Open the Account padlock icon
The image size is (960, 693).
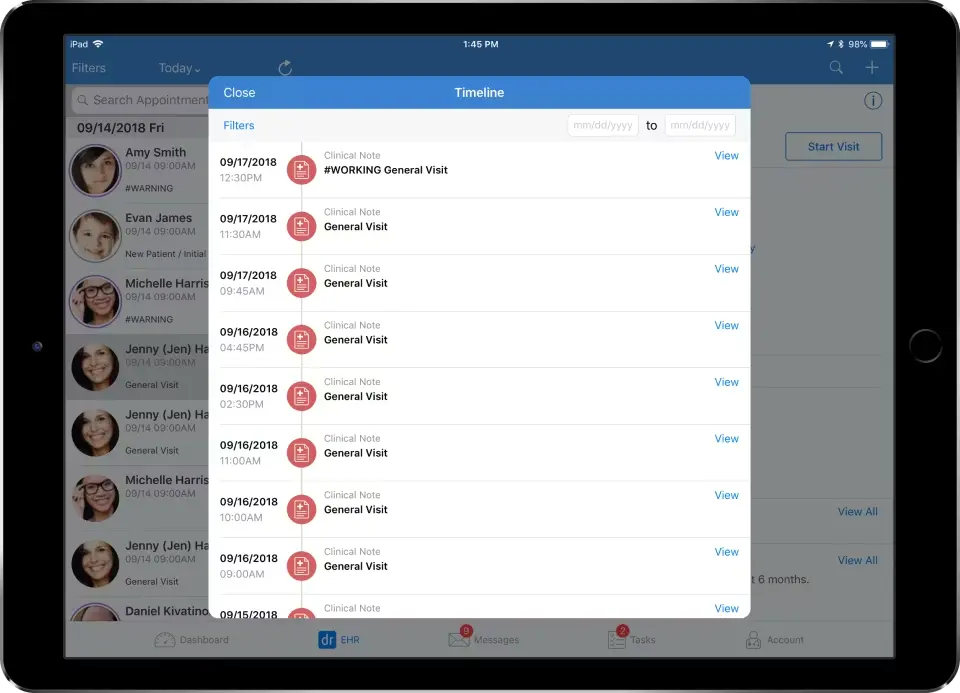(x=753, y=639)
